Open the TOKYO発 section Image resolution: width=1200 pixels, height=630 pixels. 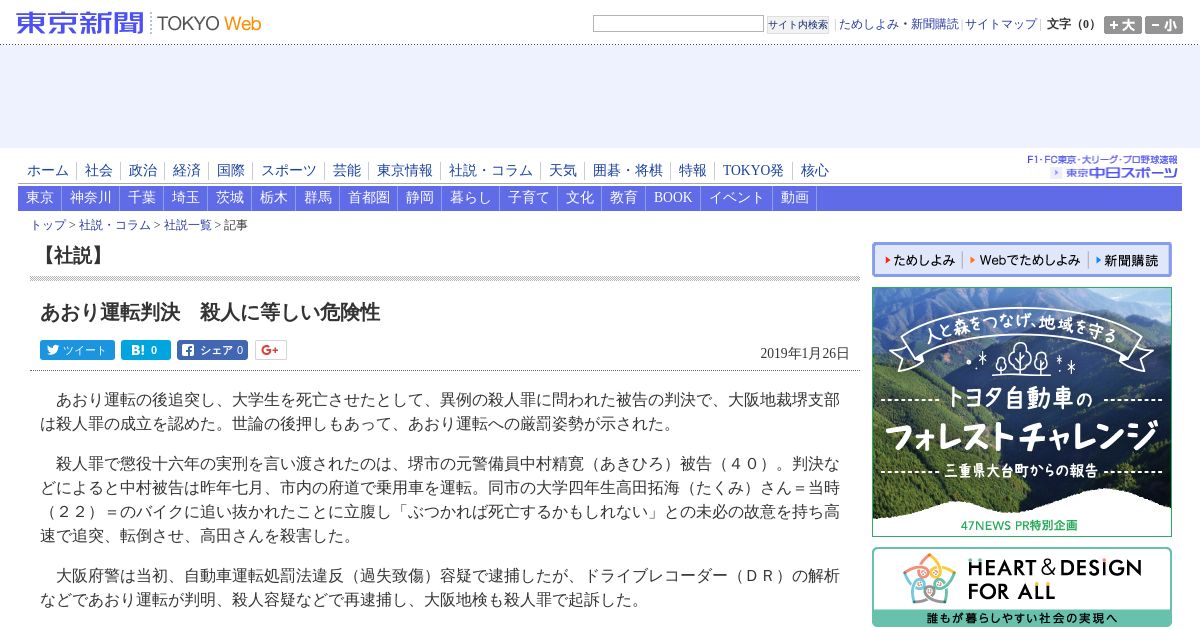(x=753, y=171)
